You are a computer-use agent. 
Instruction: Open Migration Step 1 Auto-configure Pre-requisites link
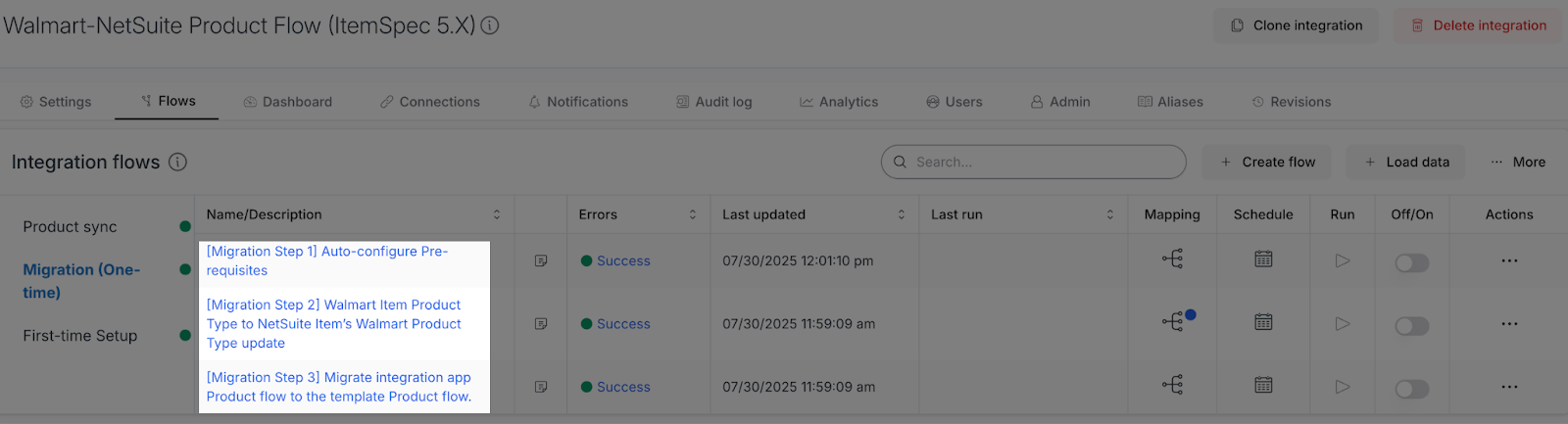(x=327, y=260)
